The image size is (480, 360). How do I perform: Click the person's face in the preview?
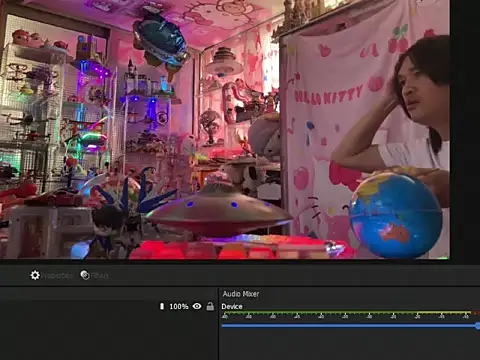pos(414,92)
